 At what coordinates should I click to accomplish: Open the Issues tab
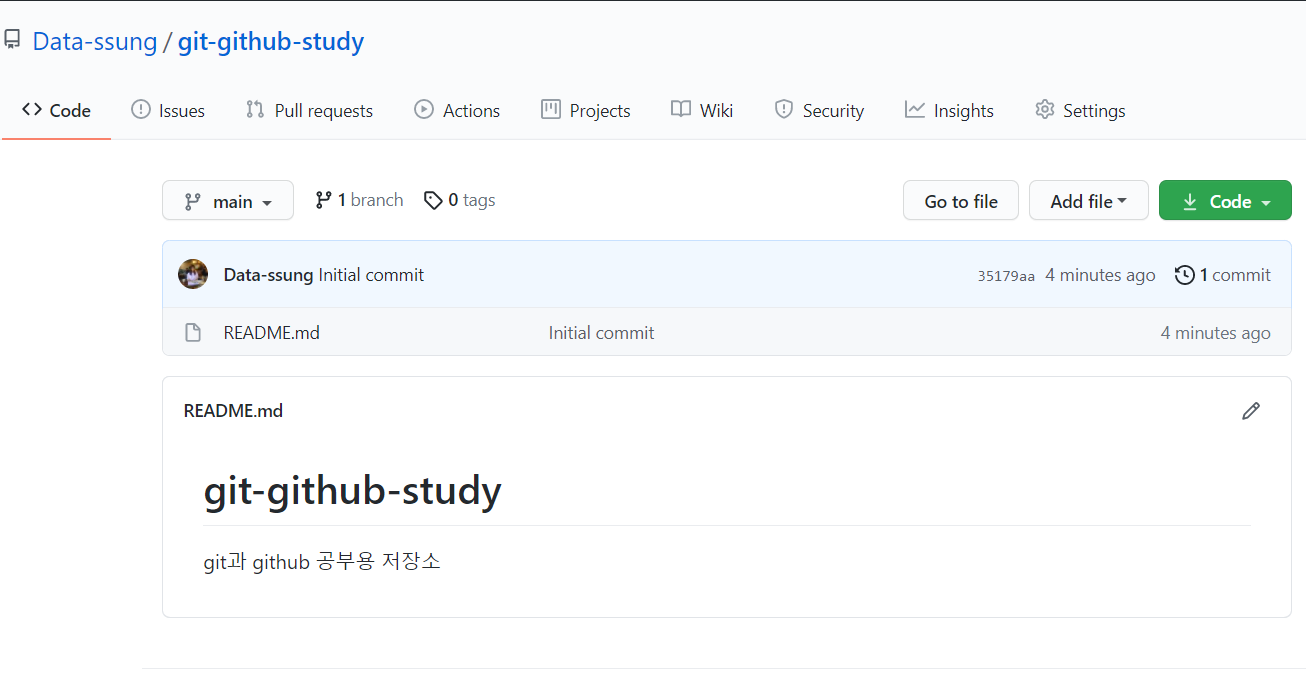pos(168,111)
